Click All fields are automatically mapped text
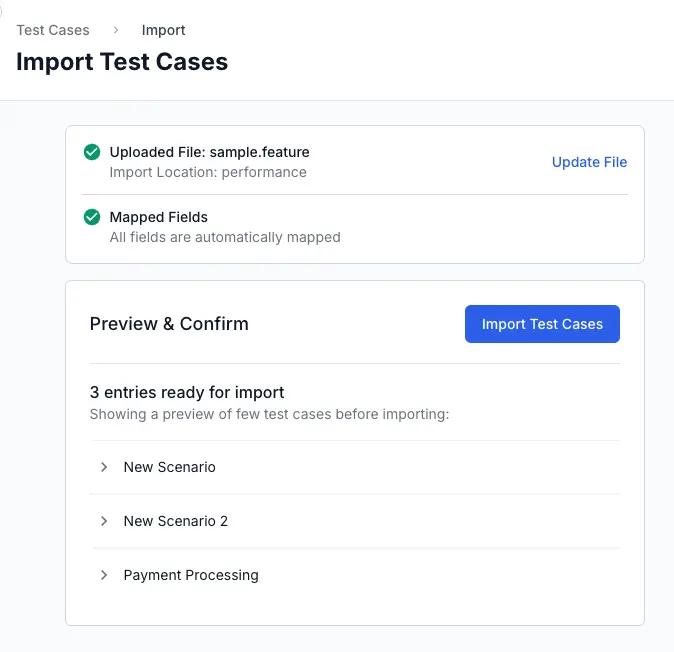This screenshot has width=674, height=652. click(224, 237)
